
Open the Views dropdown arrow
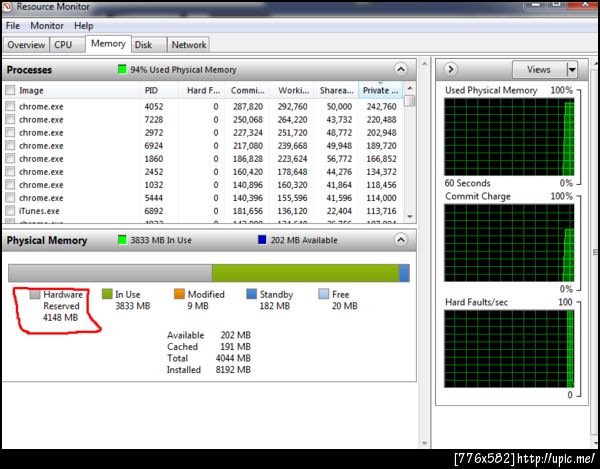(x=572, y=70)
